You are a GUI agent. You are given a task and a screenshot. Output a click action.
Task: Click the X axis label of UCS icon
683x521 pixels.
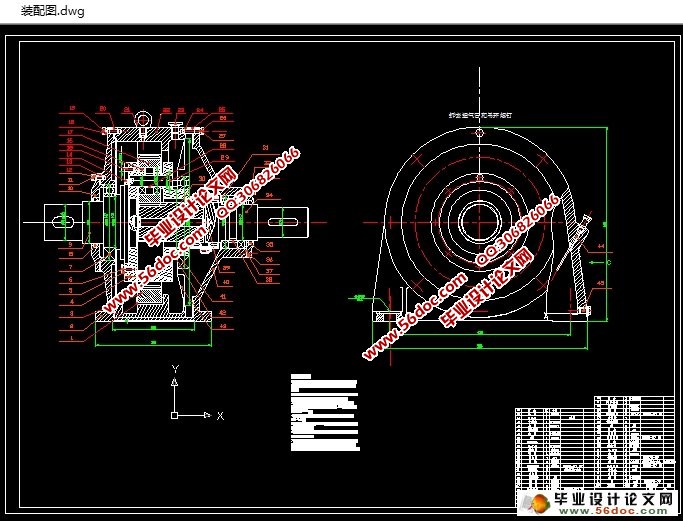[x=220, y=414]
